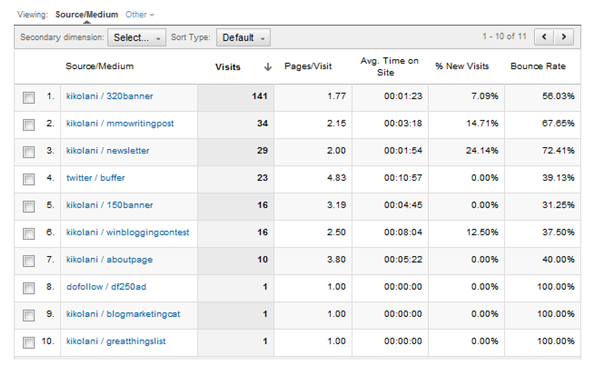The image size is (600, 368).
Task: Select the Source/Medium viewing tab
Action: 86,15
